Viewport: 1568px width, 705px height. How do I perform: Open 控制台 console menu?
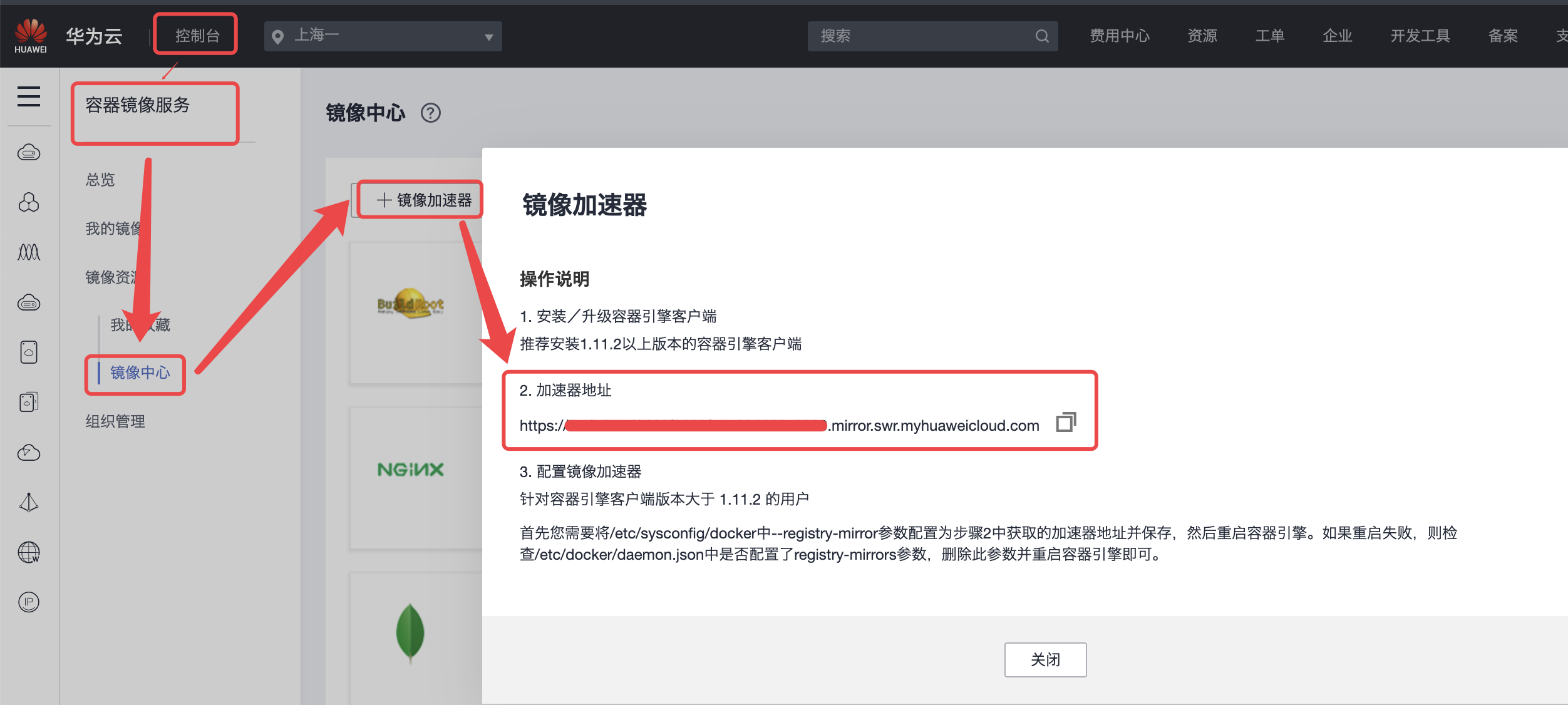click(197, 36)
